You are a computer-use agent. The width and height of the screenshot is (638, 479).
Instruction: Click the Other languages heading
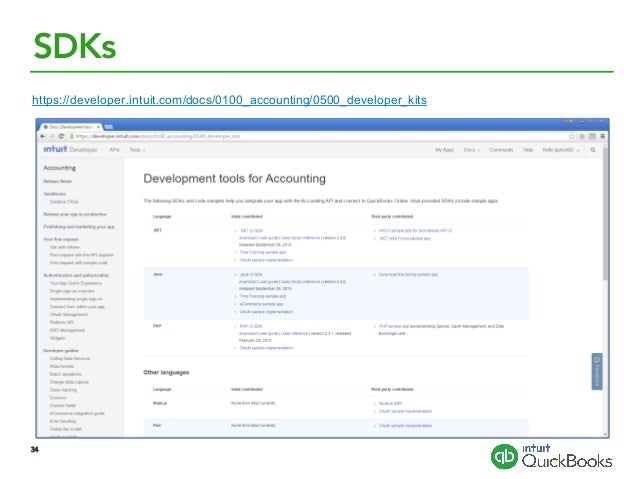(x=166, y=372)
